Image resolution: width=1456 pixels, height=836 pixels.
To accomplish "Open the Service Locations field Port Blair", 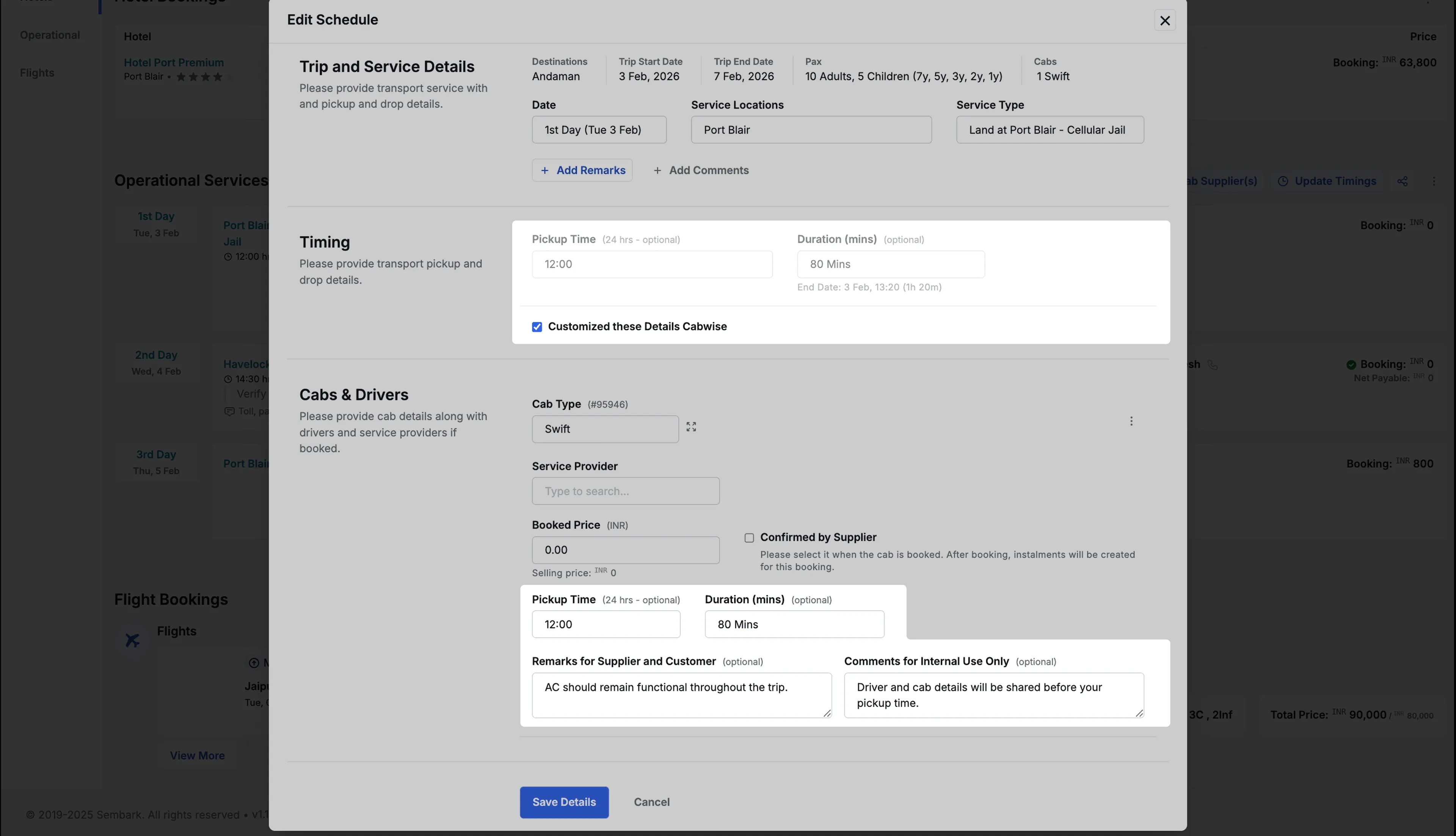I will coord(810,130).
